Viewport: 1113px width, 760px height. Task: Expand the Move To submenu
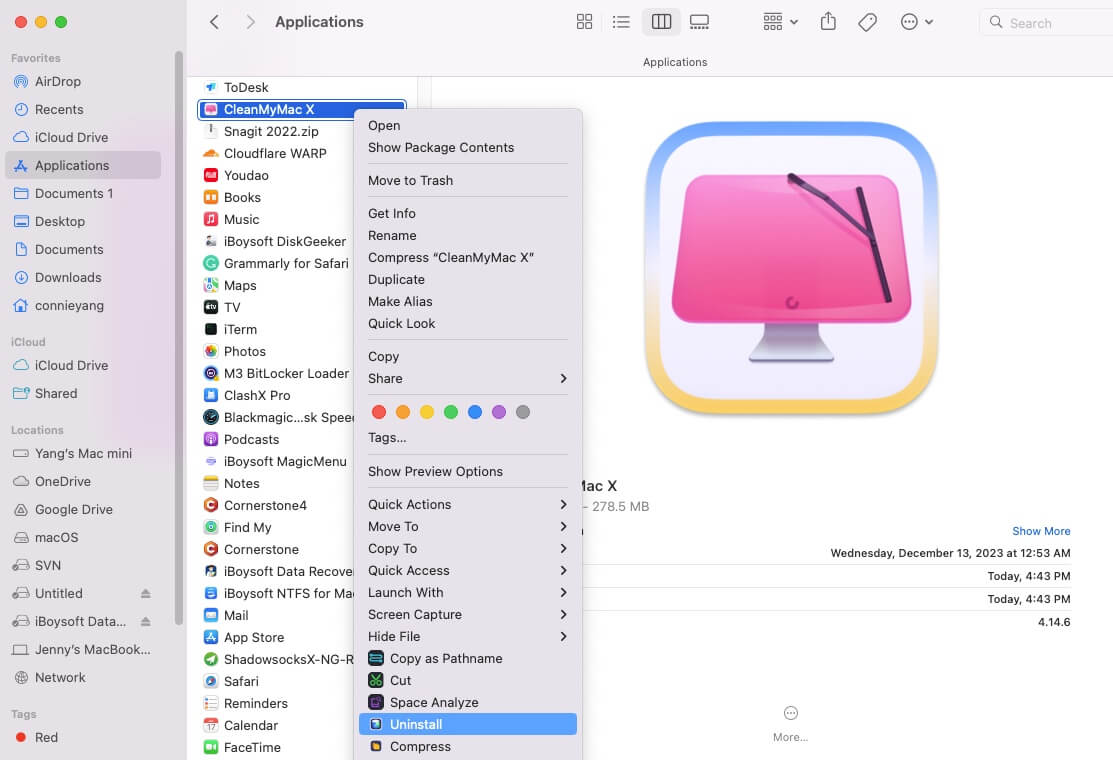click(468, 527)
